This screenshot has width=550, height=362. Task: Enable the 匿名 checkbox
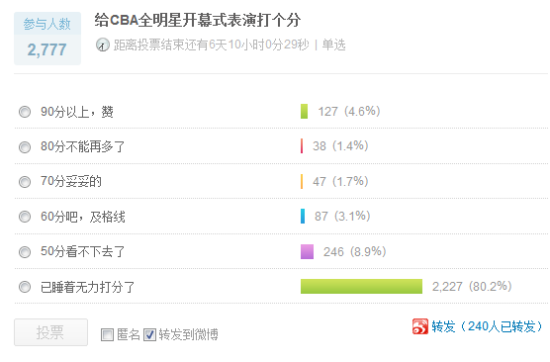pyautogui.click(x=107, y=334)
